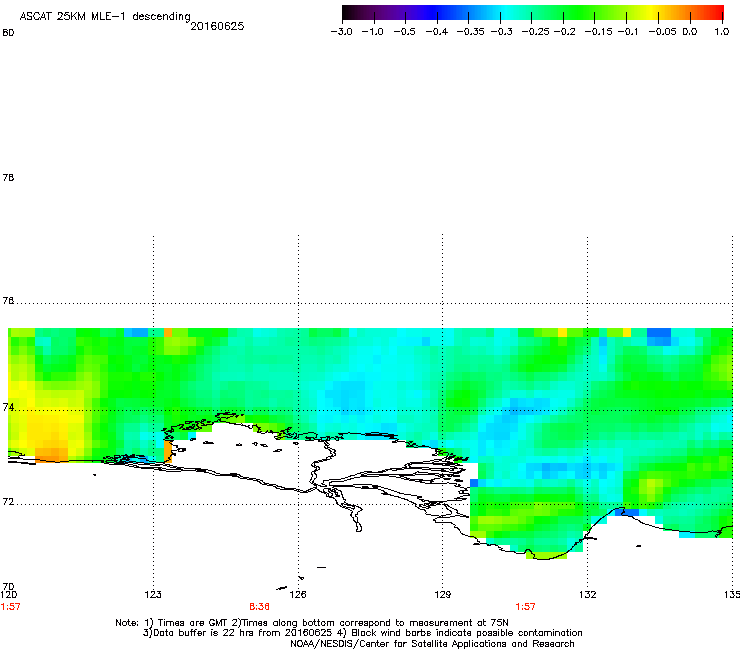This screenshot has width=740, height=650.
Task: Click the -3.0 color scale label
Action: tap(342, 32)
